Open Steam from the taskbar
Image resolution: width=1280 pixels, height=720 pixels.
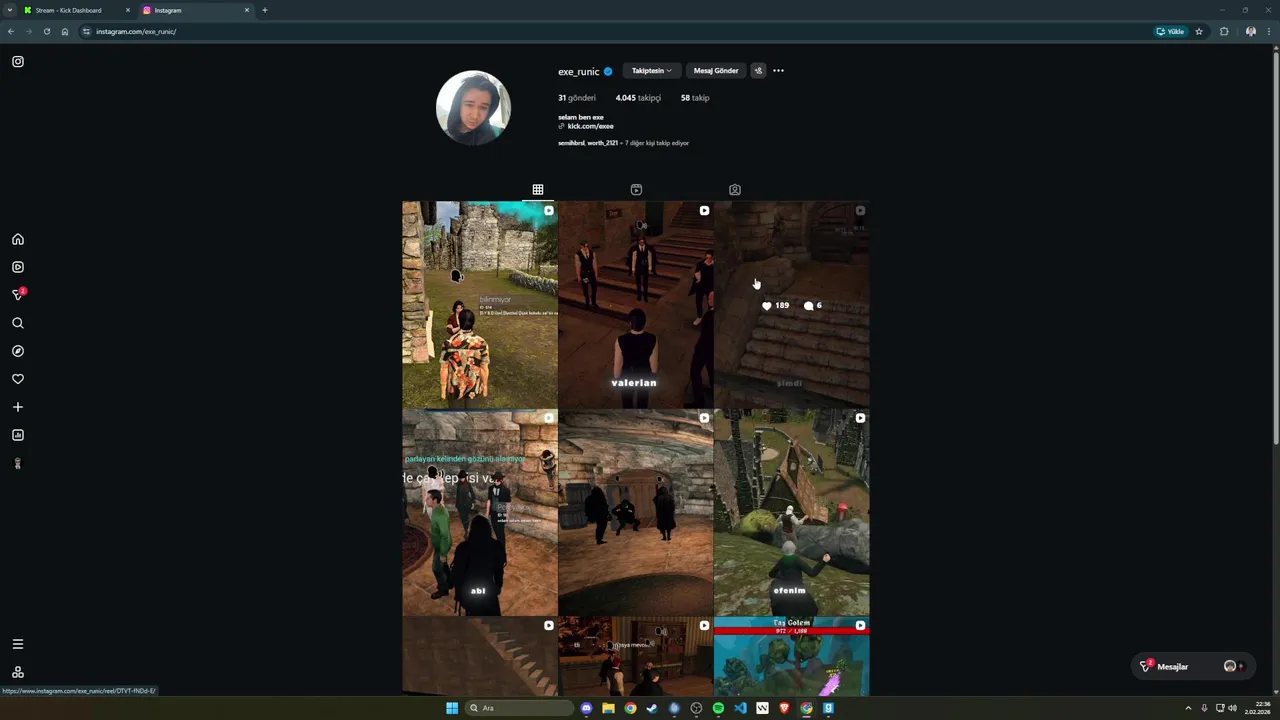click(x=652, y=708)
